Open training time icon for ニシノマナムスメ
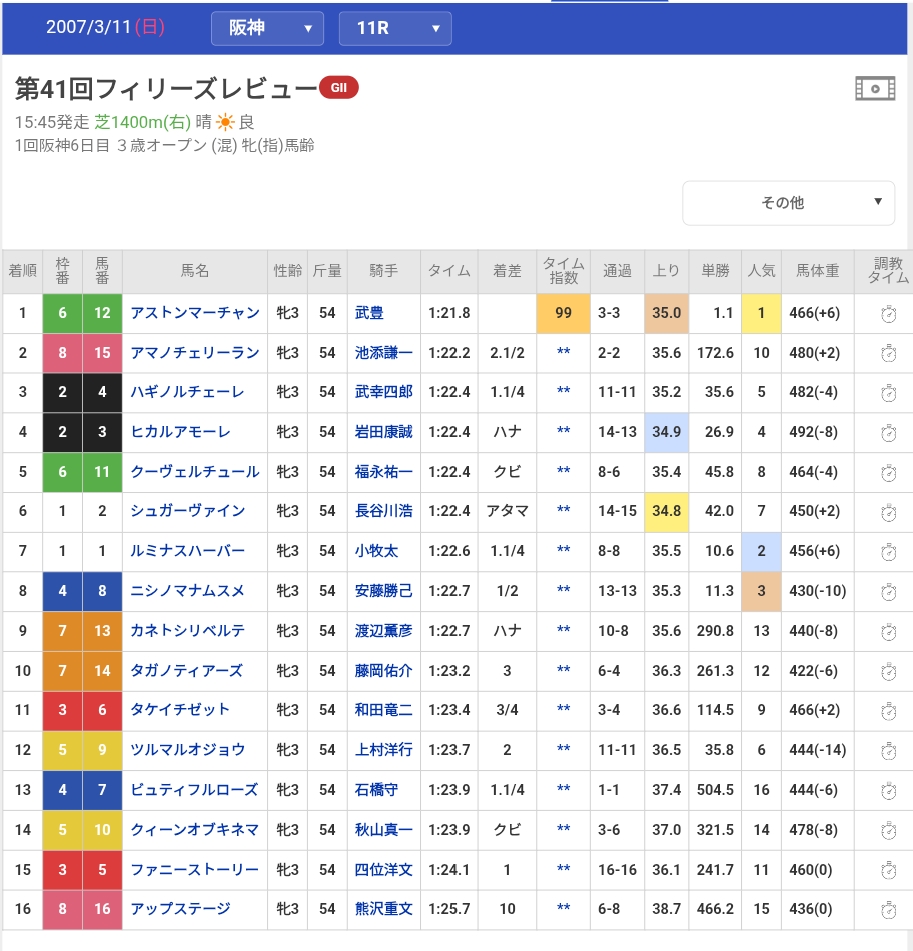Viewport: 913px width, 951px height. tap(888, 592)
